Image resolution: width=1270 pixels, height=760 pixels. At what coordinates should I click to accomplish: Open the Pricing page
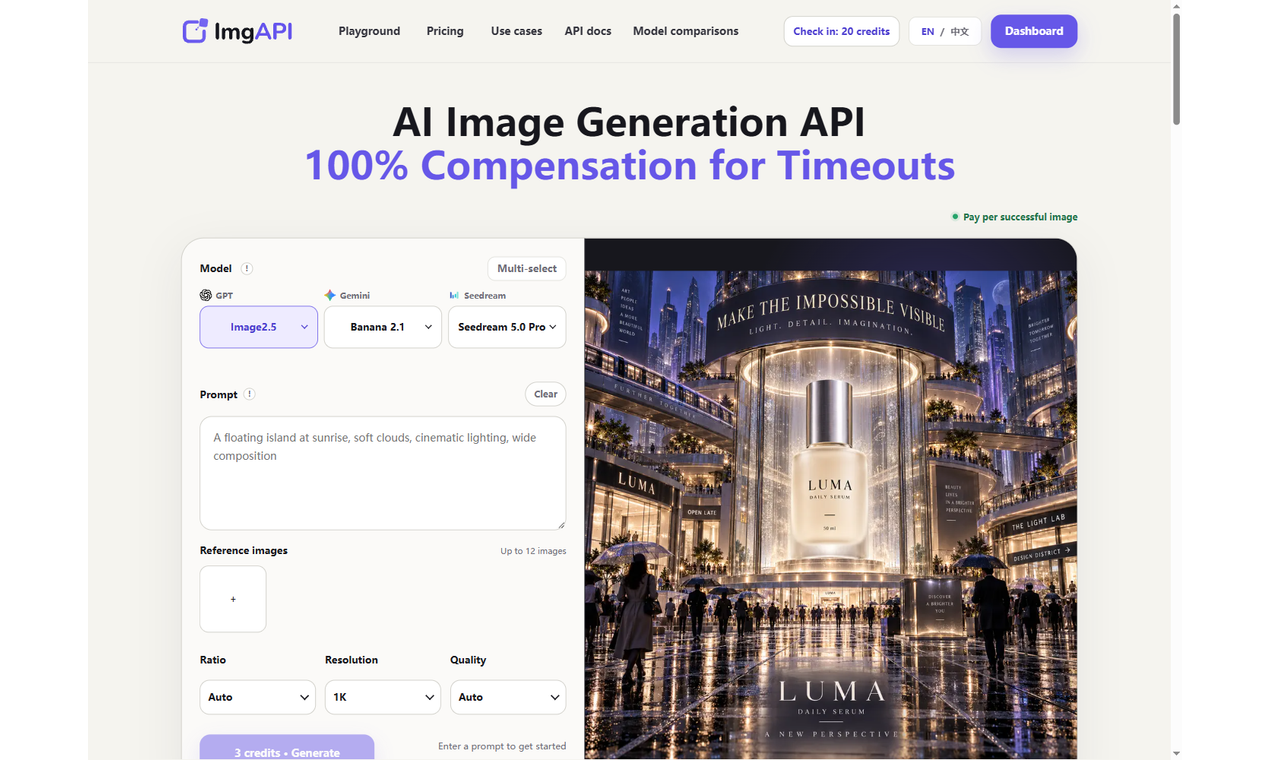[445, 31]
